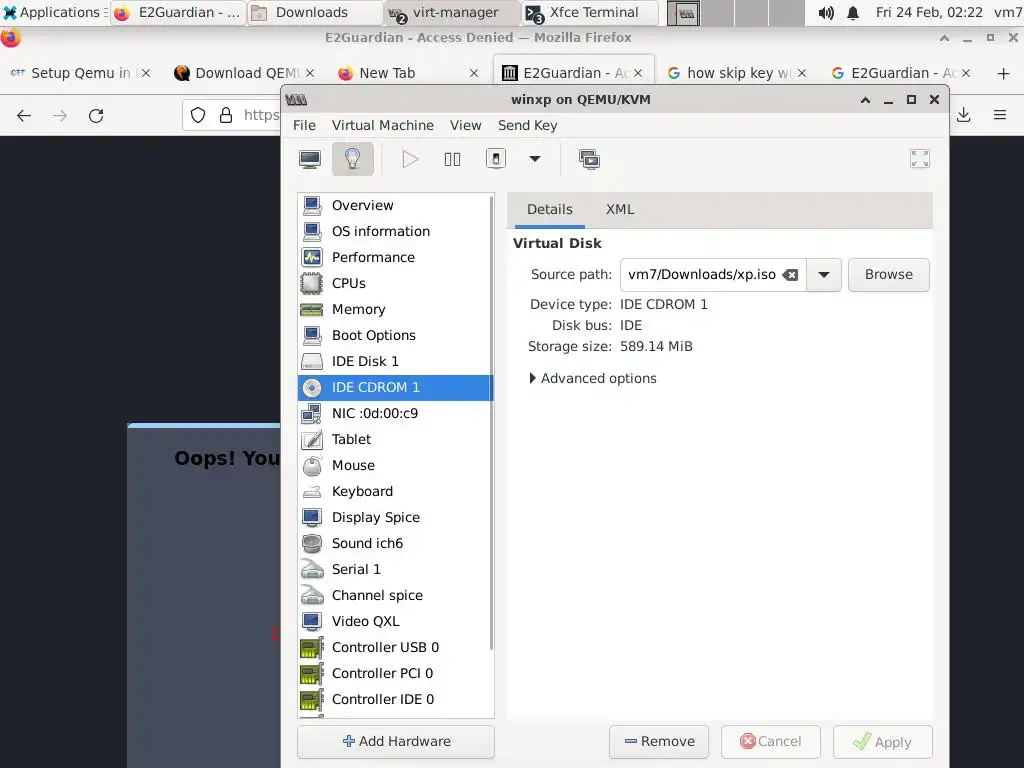
Task: Switch to the XML tab
Action: point(620,210)
